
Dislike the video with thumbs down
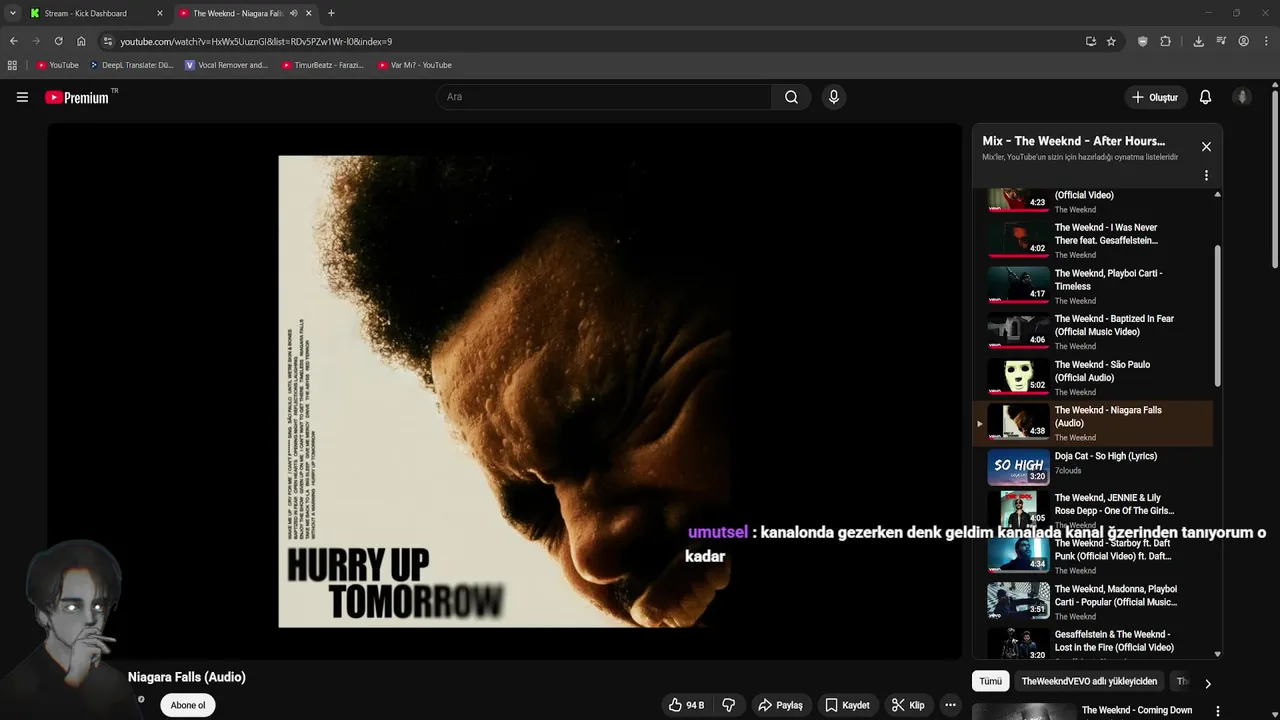[729, 705]
